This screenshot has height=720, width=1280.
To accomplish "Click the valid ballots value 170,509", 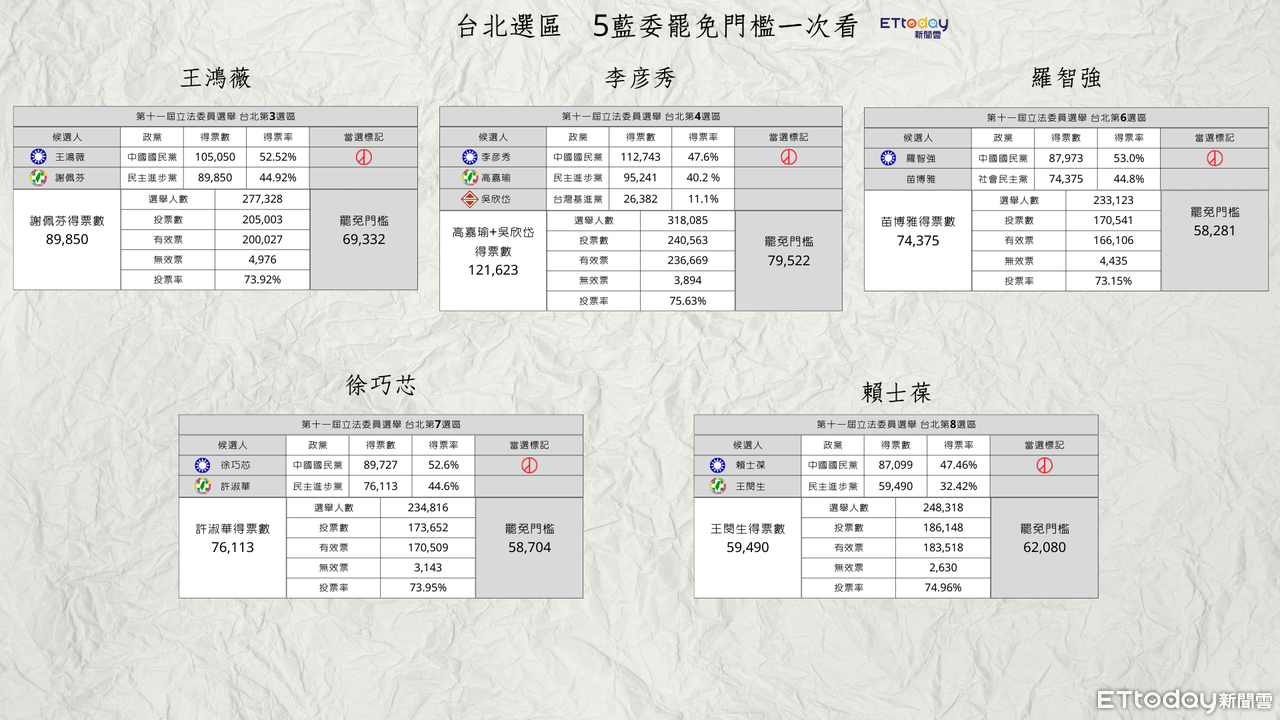I will tap(427, 547).
